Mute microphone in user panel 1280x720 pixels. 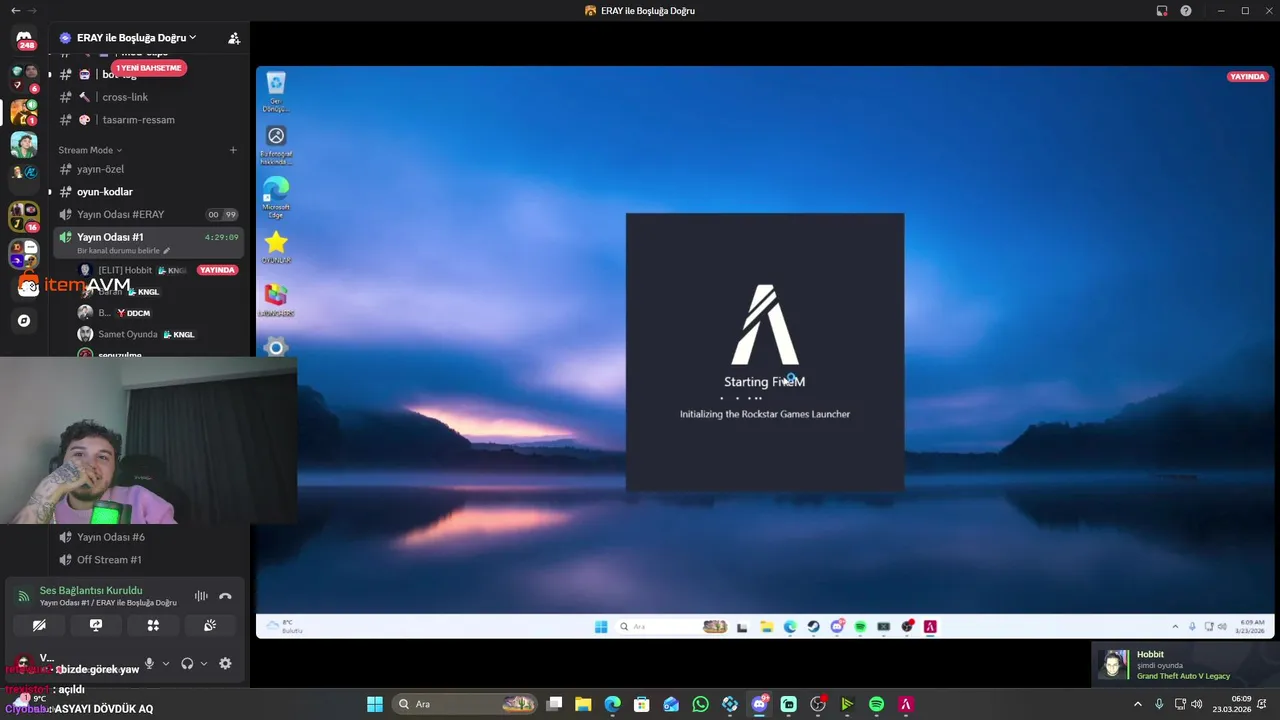pyautogui.click(x=149, y=663)
